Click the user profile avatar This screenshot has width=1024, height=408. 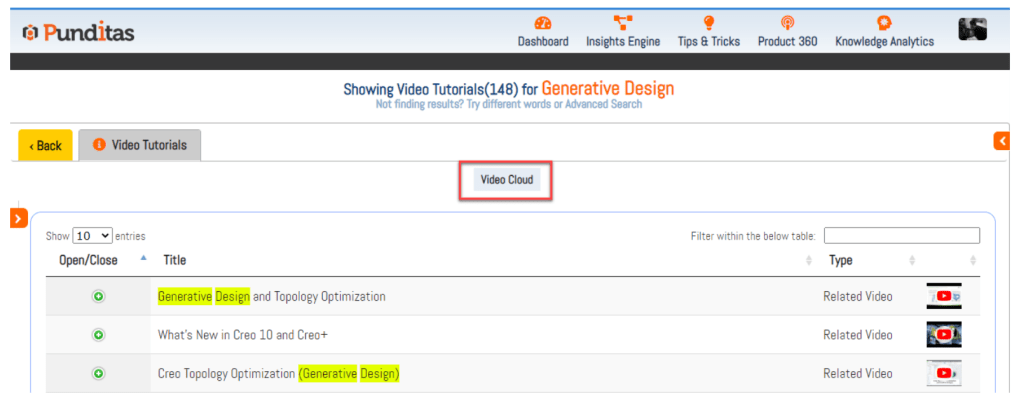972,30
